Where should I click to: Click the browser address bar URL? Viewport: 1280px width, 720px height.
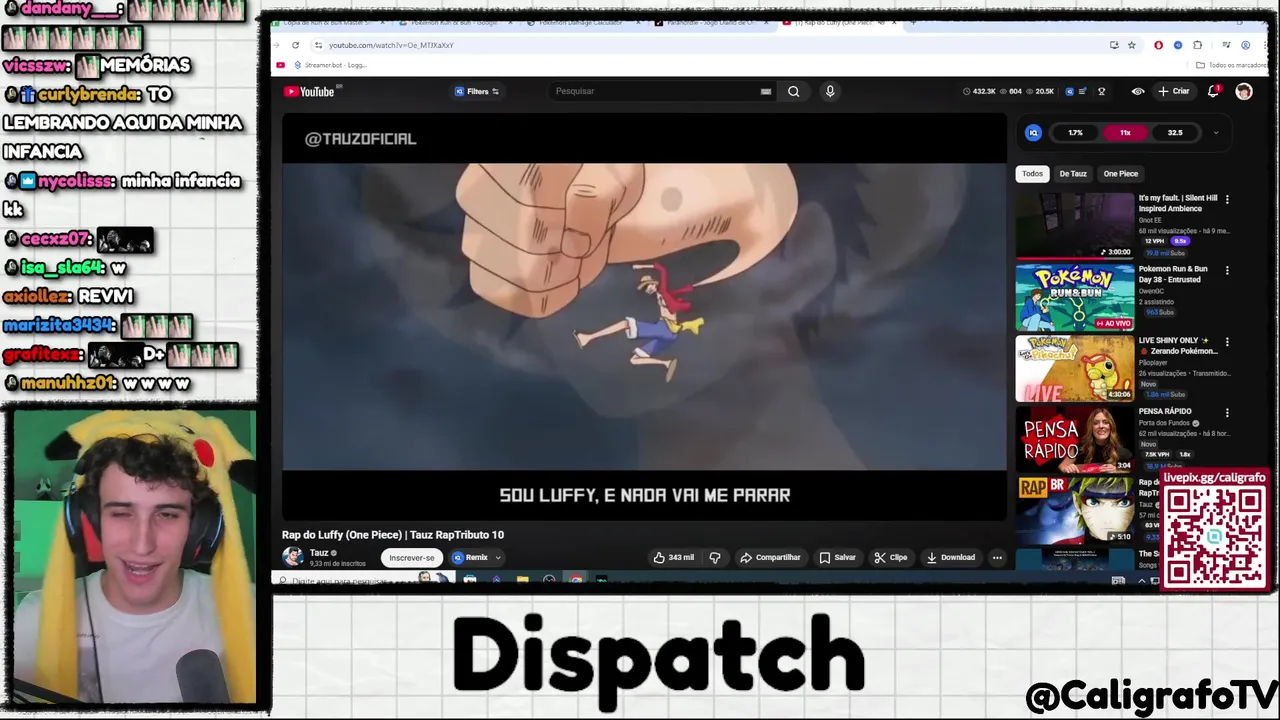(391, 45)
